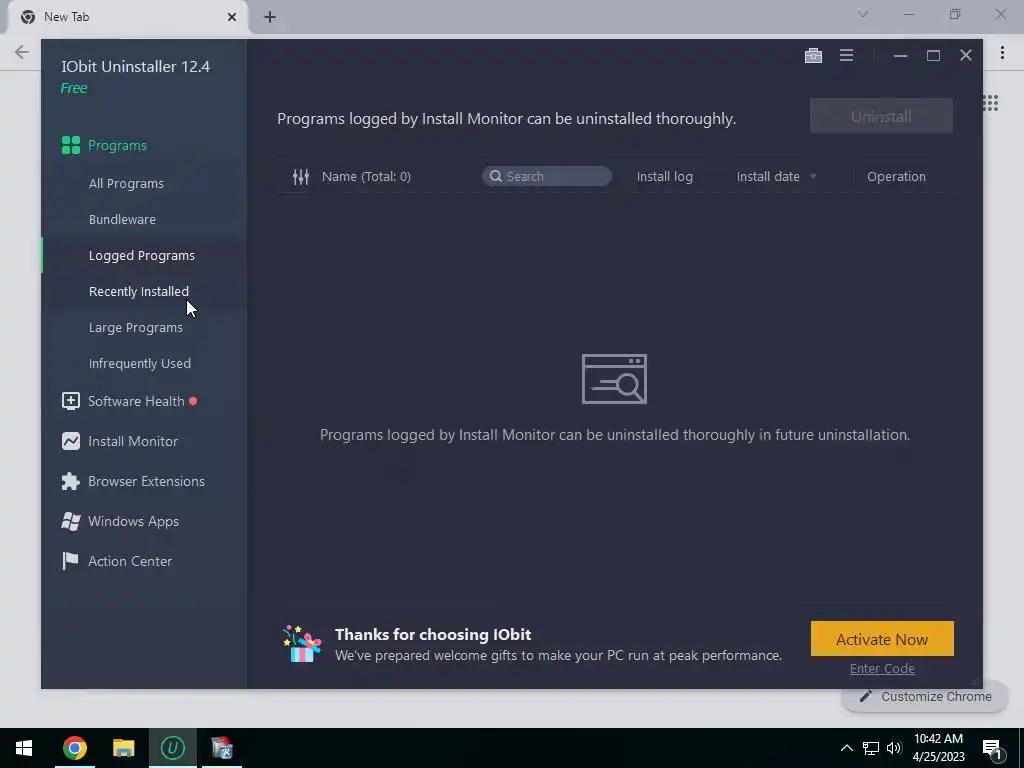This screenshot has width=1024, height=768.
Task: Select Bundleware in the sidebar
Action: point(122,219)
